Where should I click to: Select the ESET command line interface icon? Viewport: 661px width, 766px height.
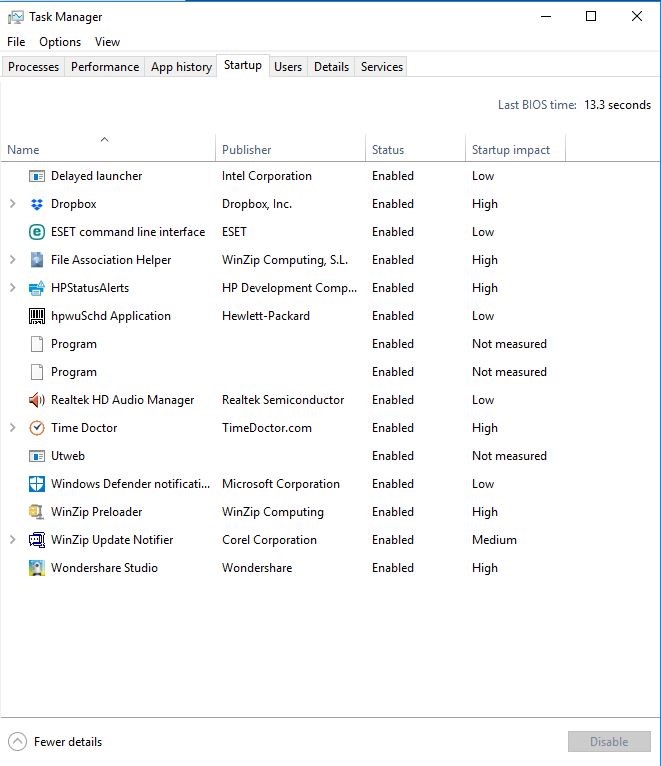click(x=37, y=232)
